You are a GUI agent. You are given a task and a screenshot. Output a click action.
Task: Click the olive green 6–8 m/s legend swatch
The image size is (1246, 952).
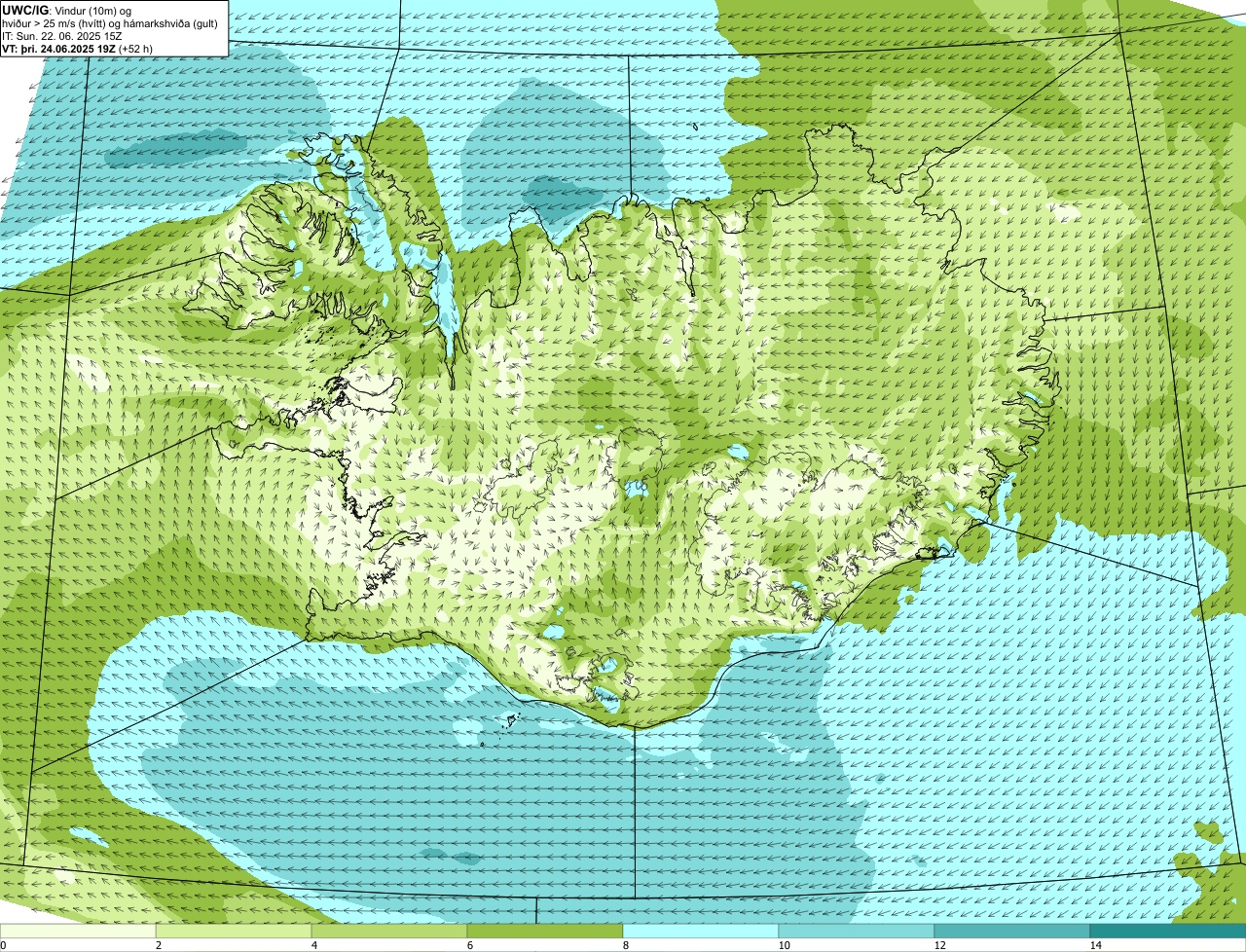pos(545,931)
